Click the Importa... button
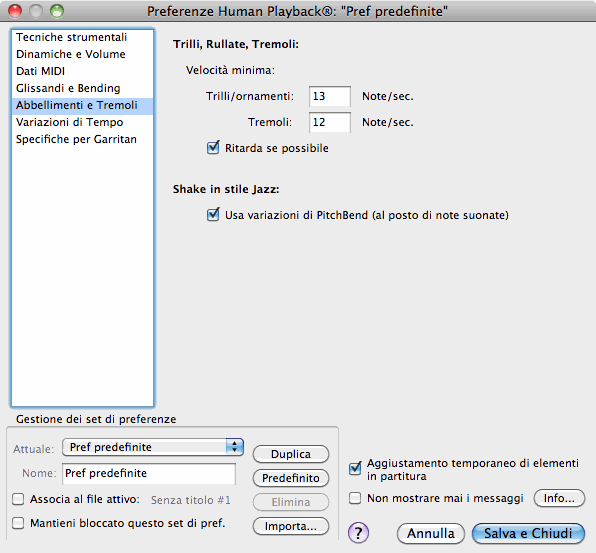 click(291, 526)
